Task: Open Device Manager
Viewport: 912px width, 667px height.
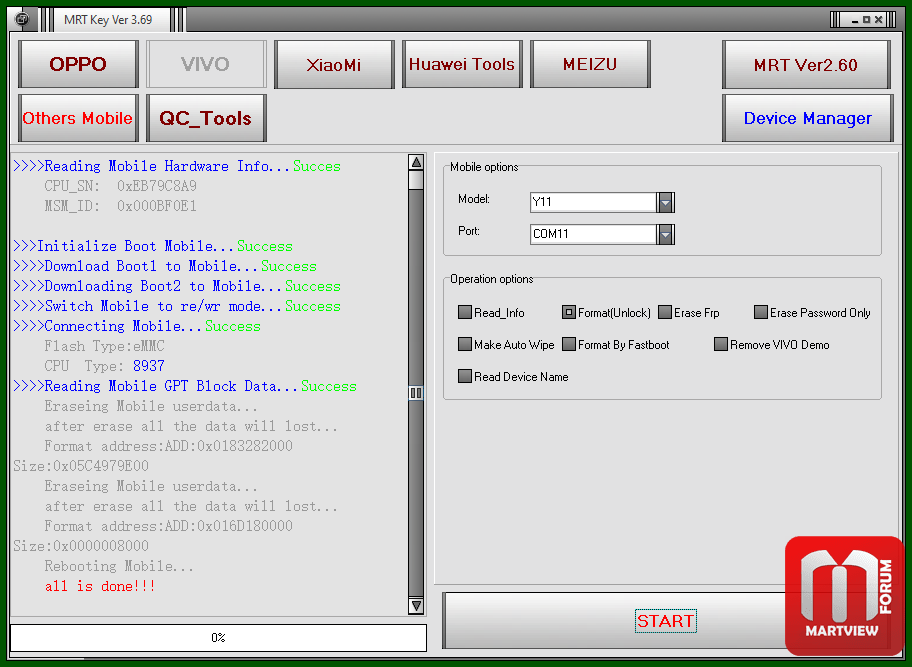Action: point(807,119)
